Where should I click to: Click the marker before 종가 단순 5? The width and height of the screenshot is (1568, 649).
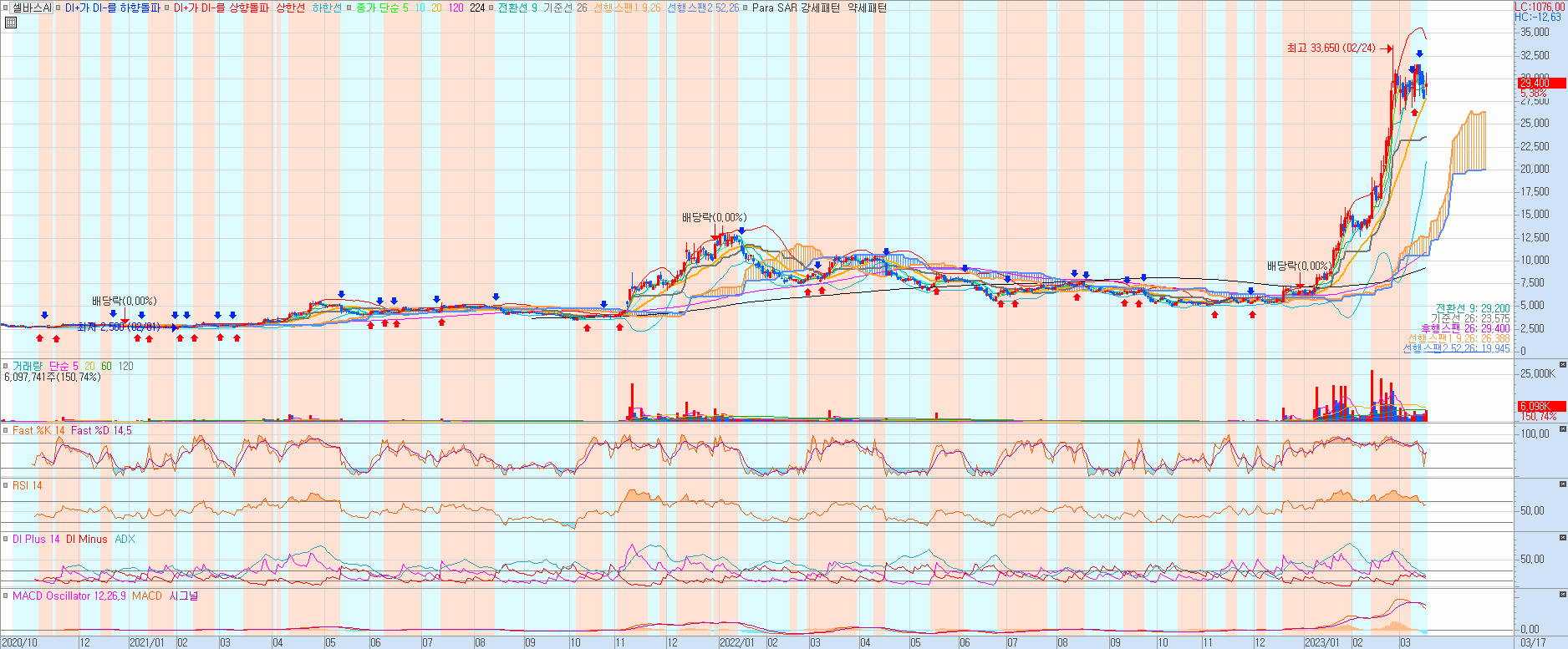click(349, 8)
